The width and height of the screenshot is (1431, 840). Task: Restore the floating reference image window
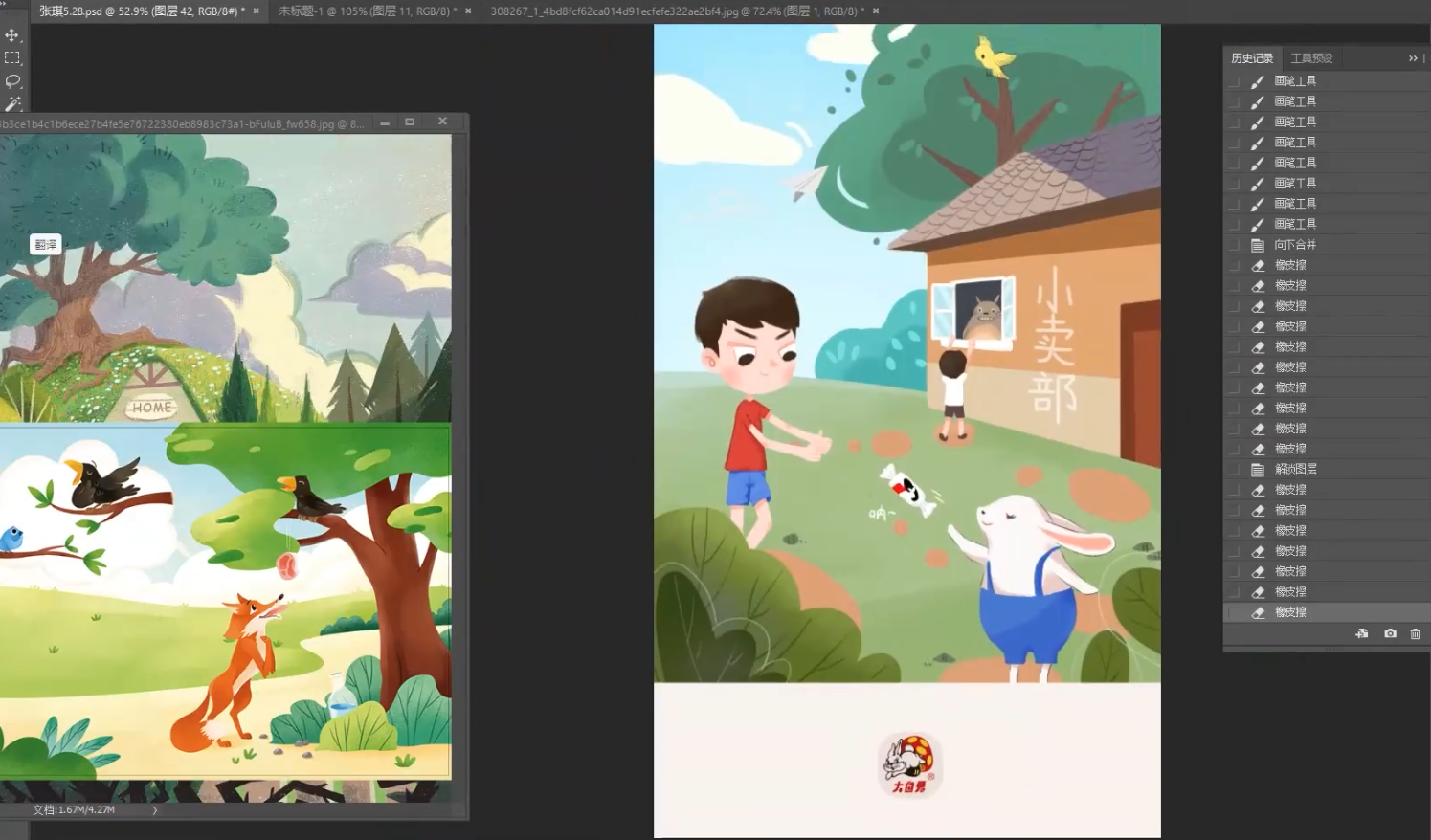[410, 122]
